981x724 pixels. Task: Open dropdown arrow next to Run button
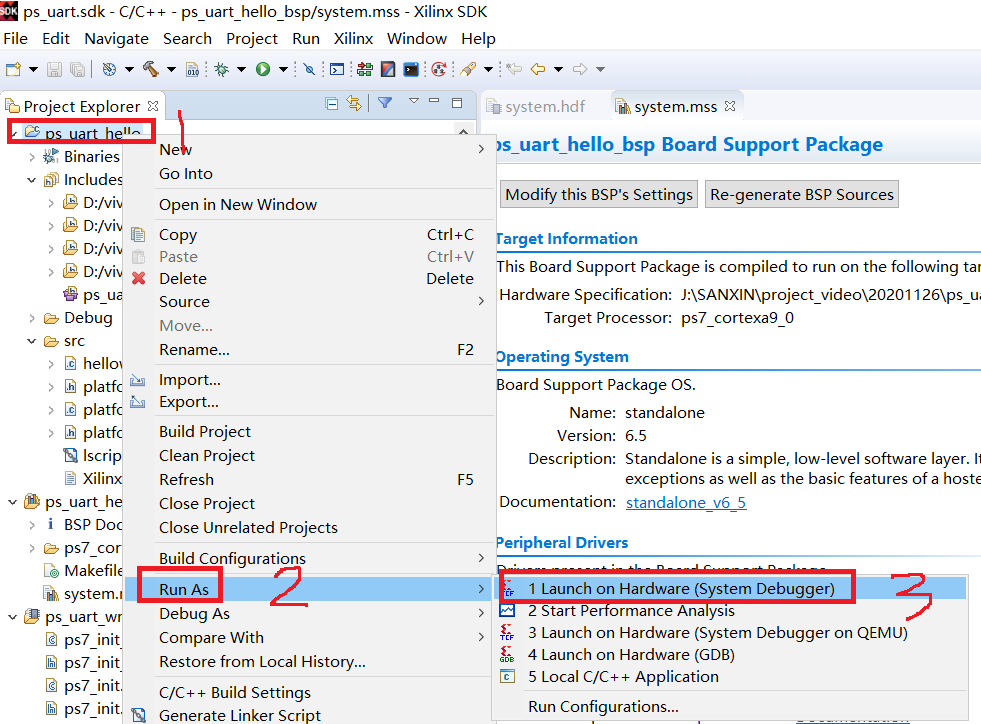(x=283, y=69)
